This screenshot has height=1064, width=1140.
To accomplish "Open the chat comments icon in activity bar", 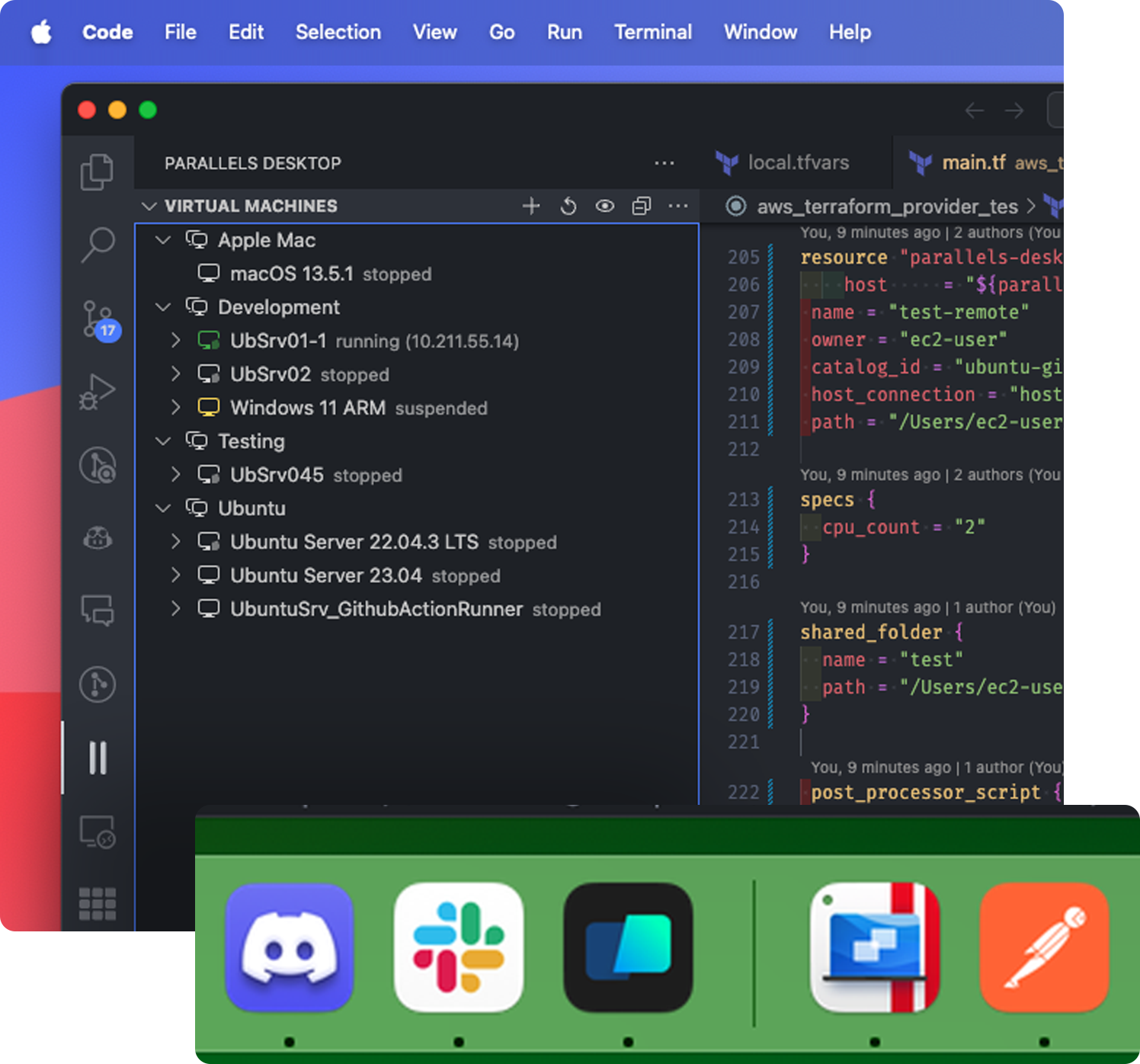I will 98,611.
